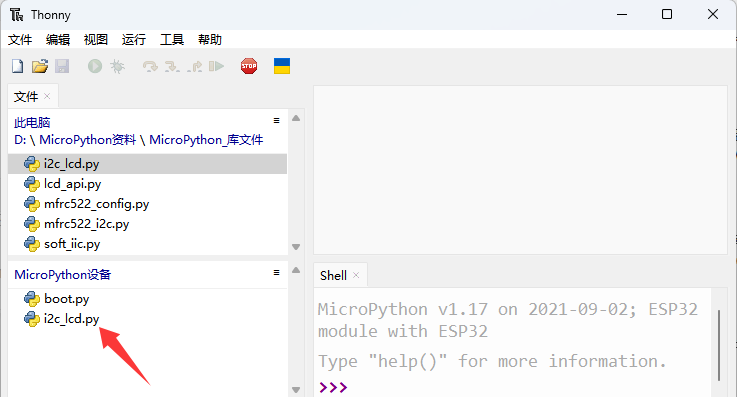Open the 帮助 menu
This screenshot has height=397, width=738.
click(x=210, y=40)
